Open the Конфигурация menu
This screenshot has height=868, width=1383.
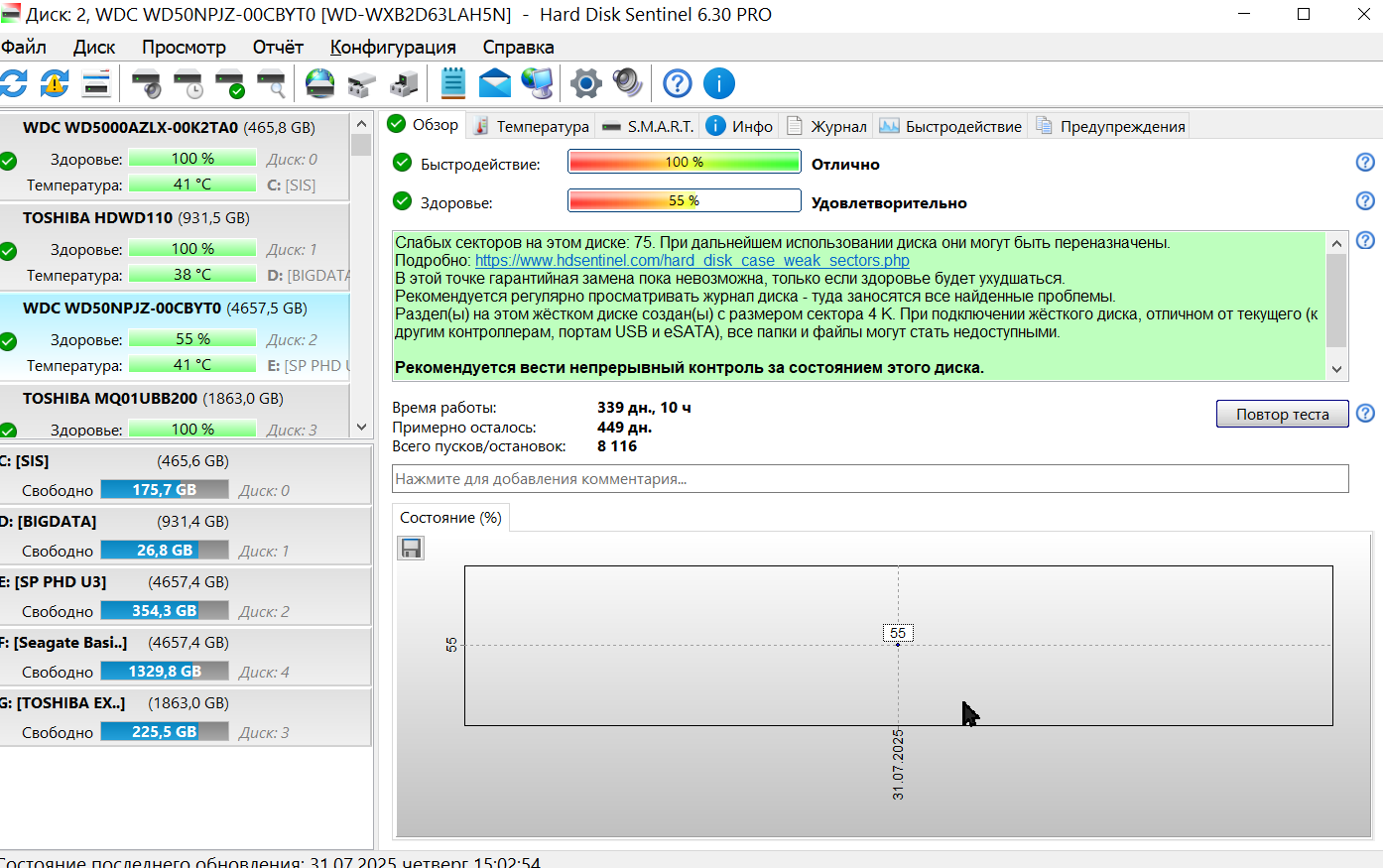coord(393,48)
